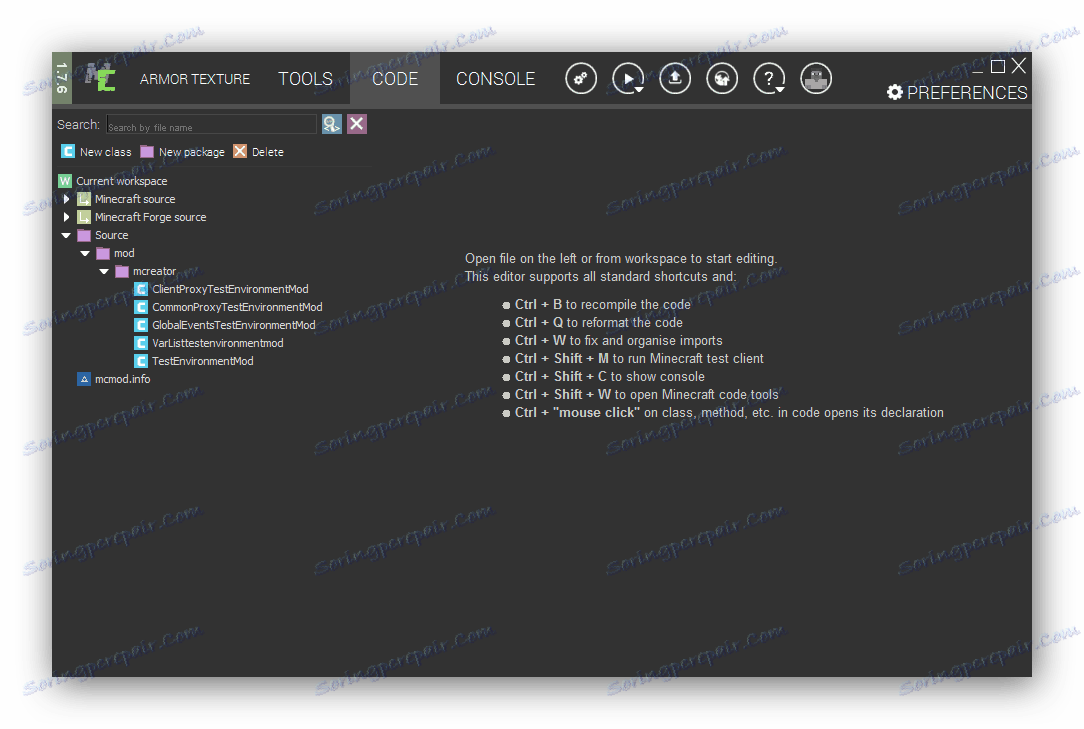Click class icon beside VarListtestenvironmentmod
The image size is (1084, 729).
coord(141,343)
